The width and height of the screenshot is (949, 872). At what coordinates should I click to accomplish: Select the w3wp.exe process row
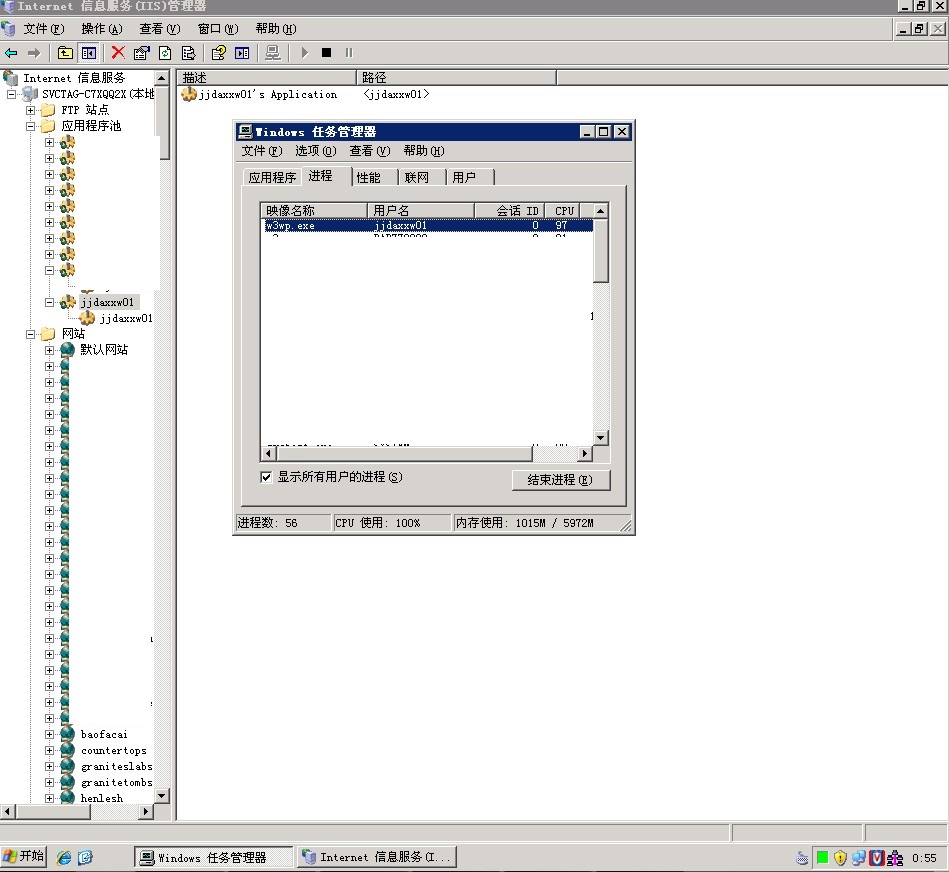(x=428, y=226)
